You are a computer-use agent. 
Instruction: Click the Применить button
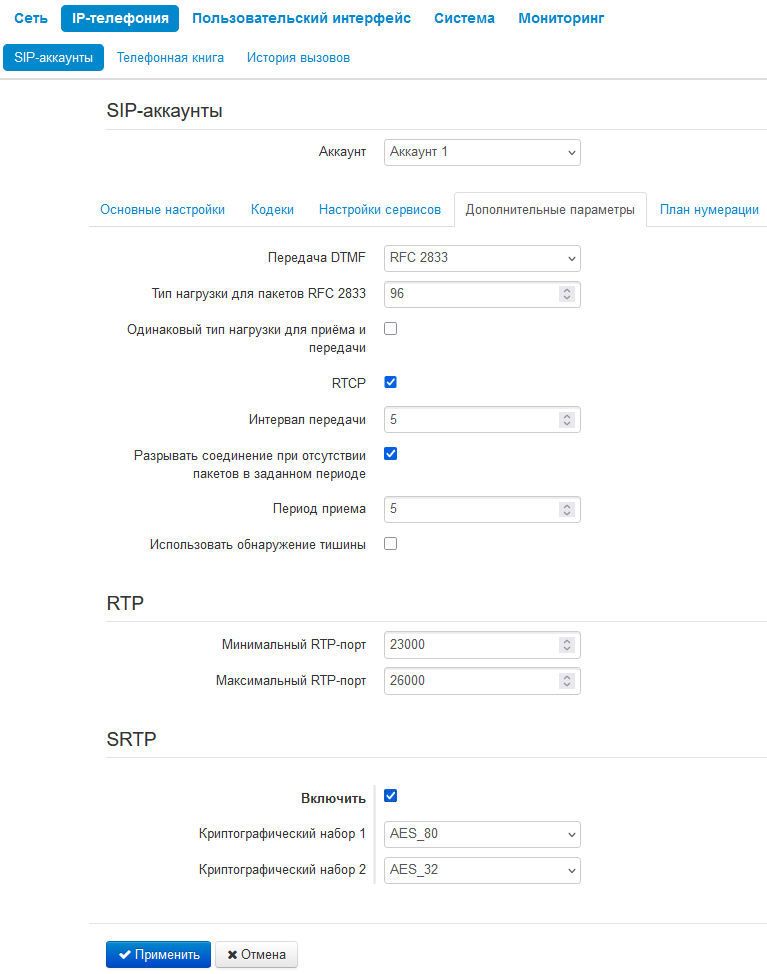point(158,955)
